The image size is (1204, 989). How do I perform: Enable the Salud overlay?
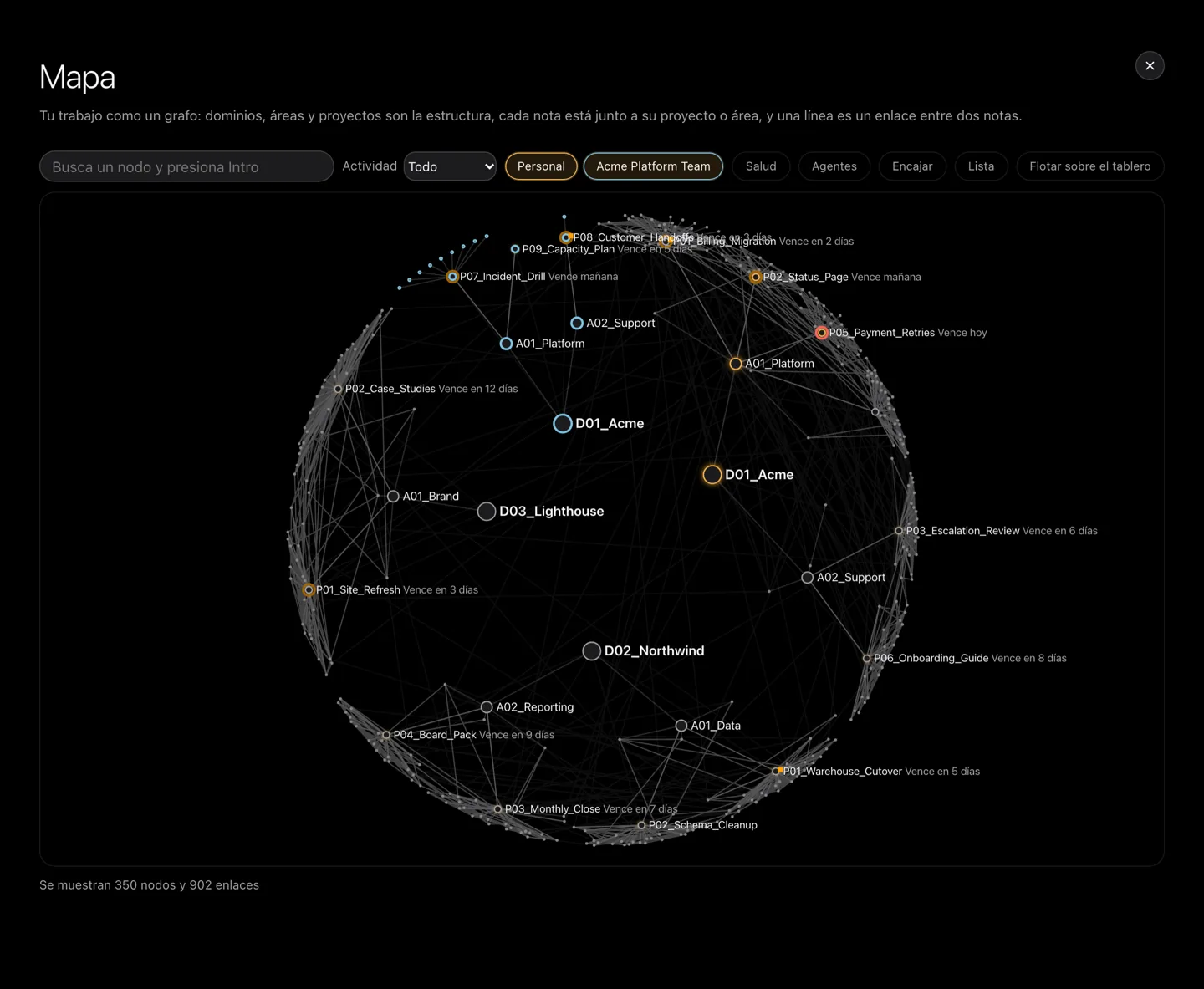(761, 166)
